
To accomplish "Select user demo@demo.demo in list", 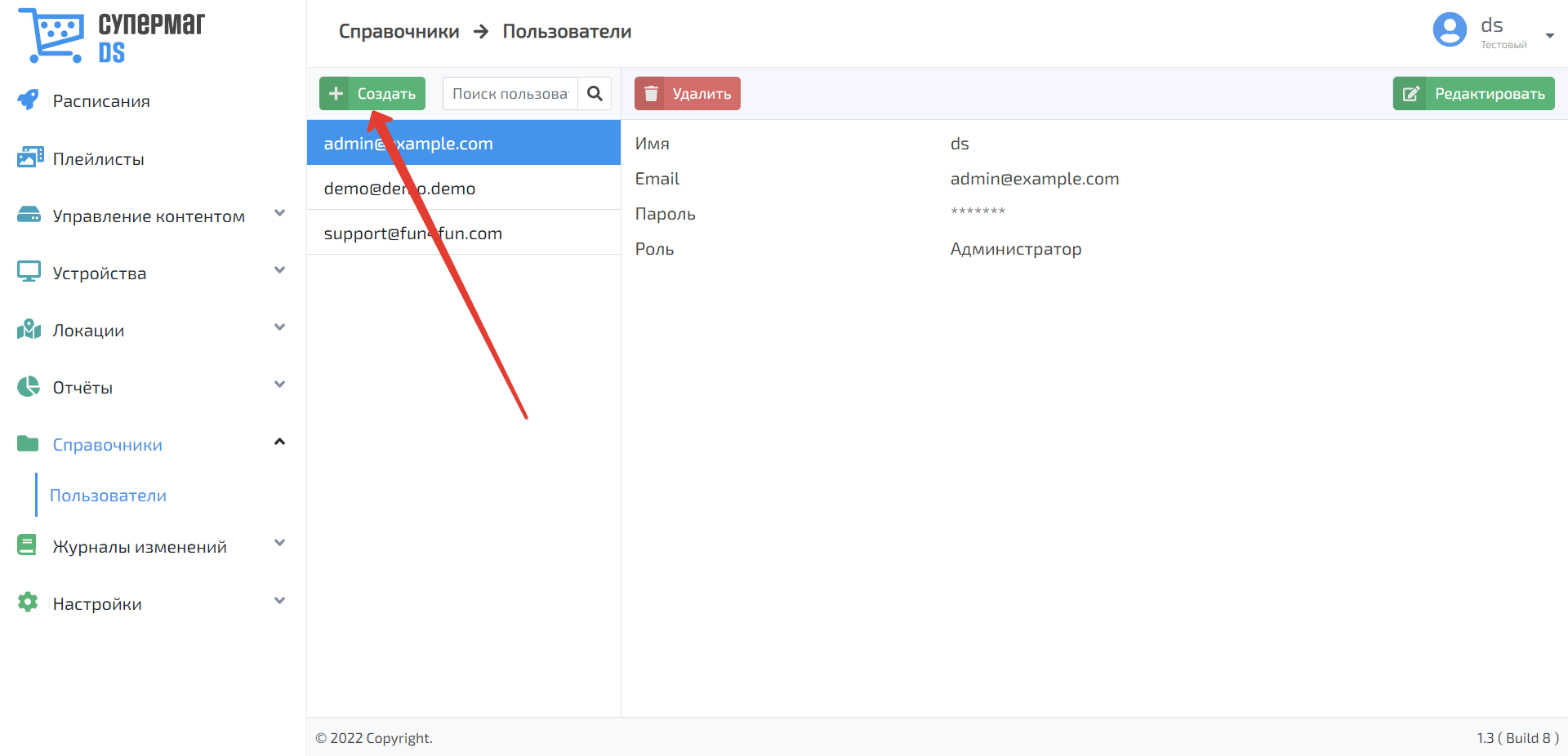I will point(464,188).
